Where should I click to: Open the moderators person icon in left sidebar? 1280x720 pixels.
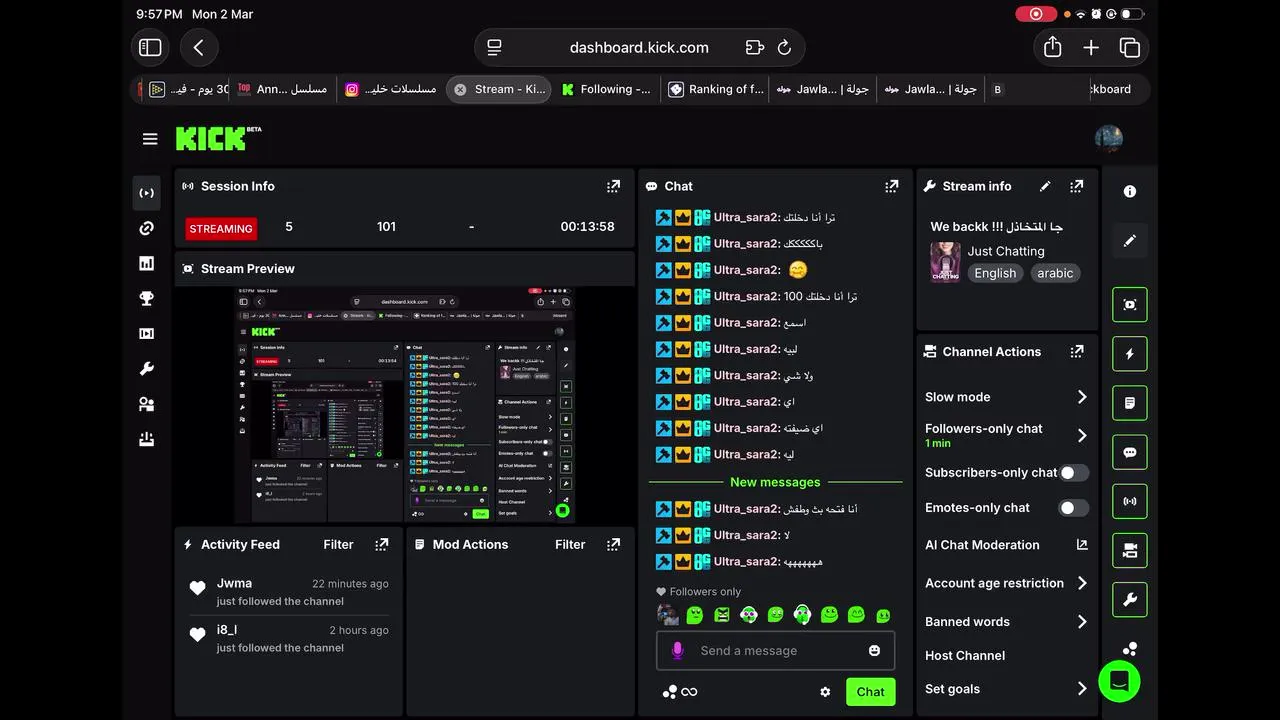tap(147, 404)
